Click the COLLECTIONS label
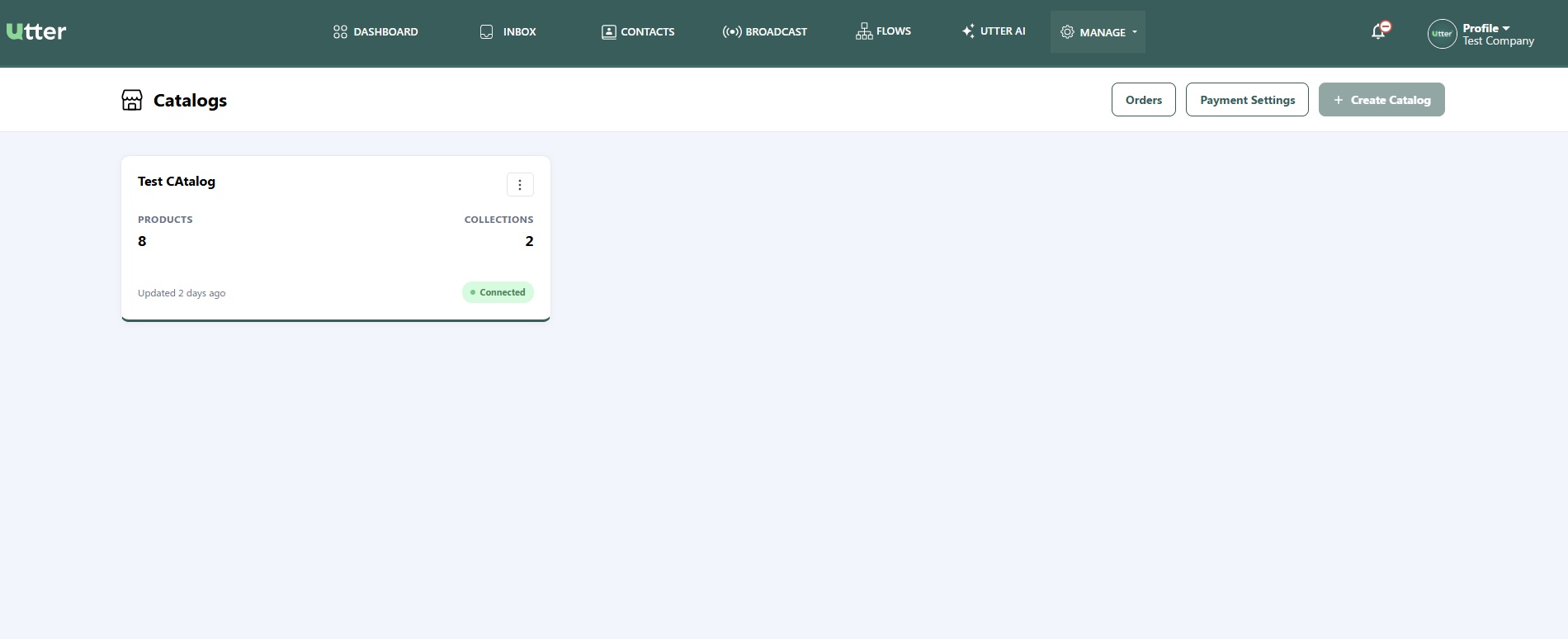The width and height of the screenshot is (1568, 639). point(498,220)
